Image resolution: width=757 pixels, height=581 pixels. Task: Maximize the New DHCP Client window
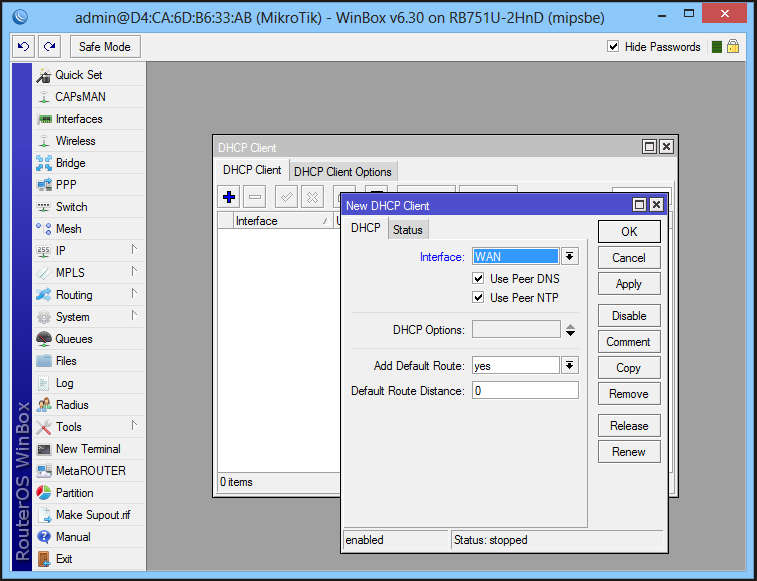639,205
